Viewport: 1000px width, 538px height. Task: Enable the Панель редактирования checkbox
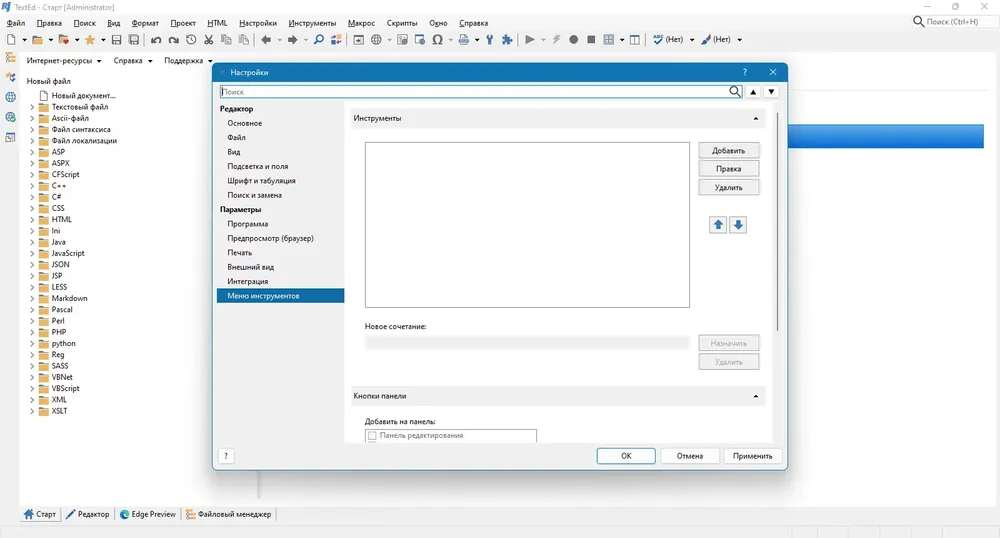[372, 435]
